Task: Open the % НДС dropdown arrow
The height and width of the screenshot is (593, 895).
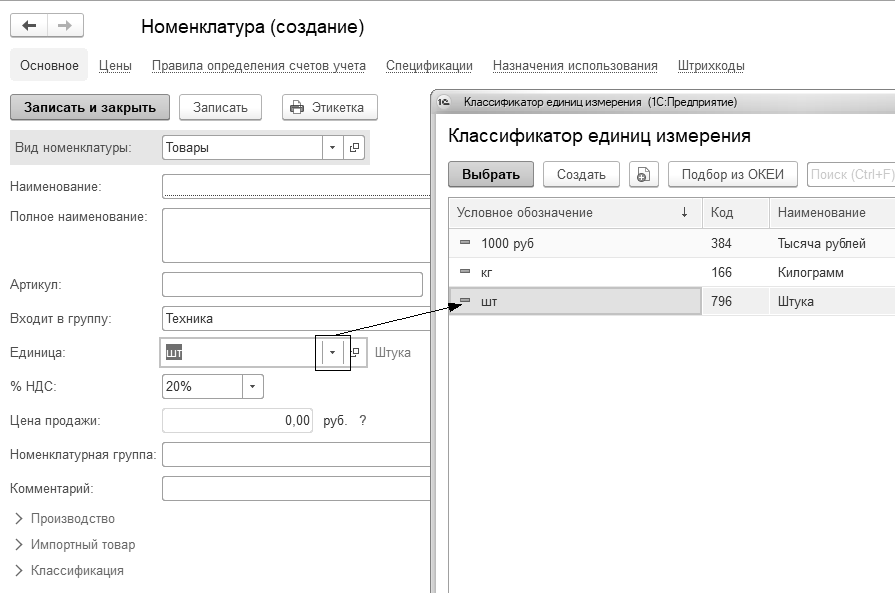Action: (x=252, y=387)
